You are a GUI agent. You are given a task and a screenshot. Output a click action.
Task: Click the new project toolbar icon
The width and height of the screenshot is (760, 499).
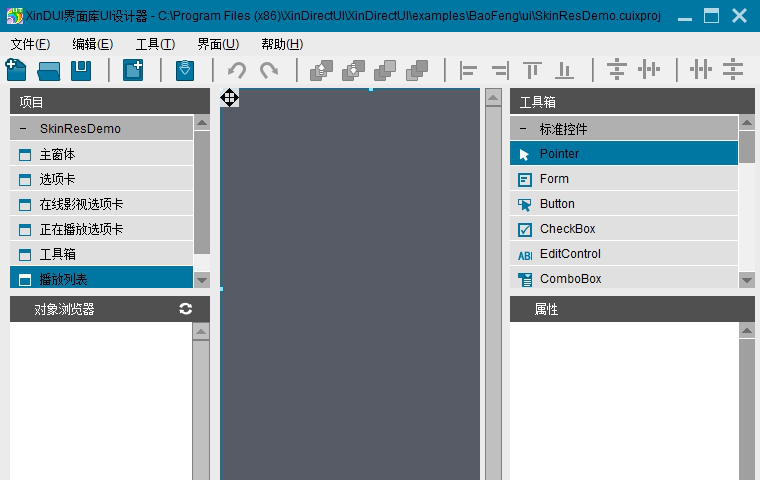pyautogui.click(x=16, y=70)
